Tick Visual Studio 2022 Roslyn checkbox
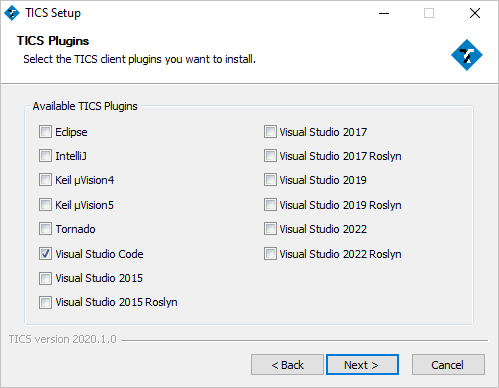The image size is (499, 388). (270, 254)
